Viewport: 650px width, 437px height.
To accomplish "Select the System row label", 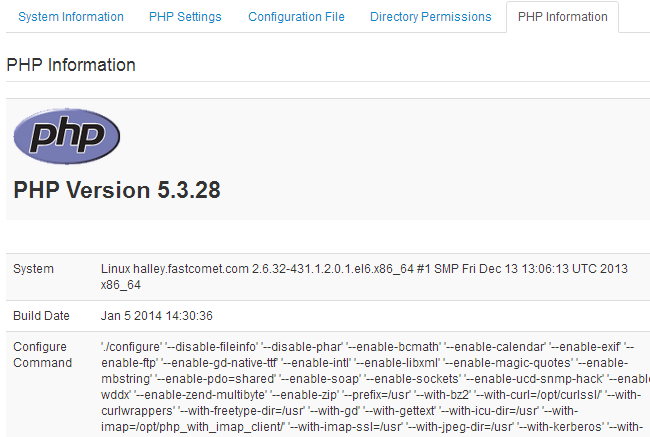I will (33, 269).
